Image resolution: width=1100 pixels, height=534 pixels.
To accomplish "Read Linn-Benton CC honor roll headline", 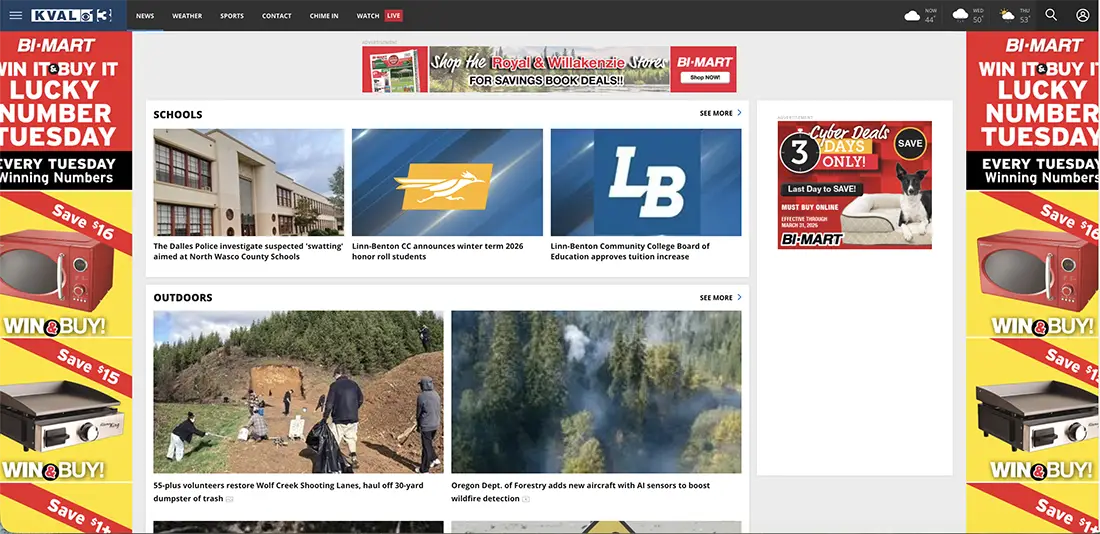I will pyautogui.click(x=438, y=251).
